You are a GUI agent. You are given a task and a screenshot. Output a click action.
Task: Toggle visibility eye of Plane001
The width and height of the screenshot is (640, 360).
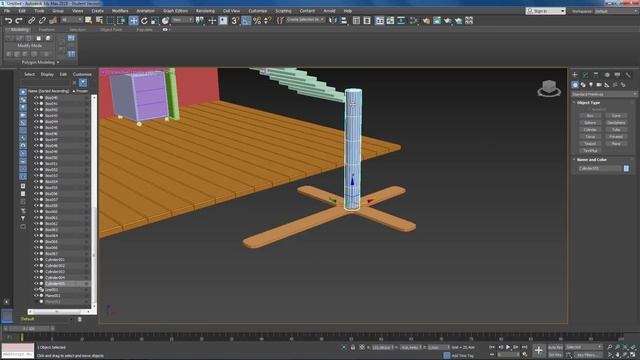click(36, 296)
